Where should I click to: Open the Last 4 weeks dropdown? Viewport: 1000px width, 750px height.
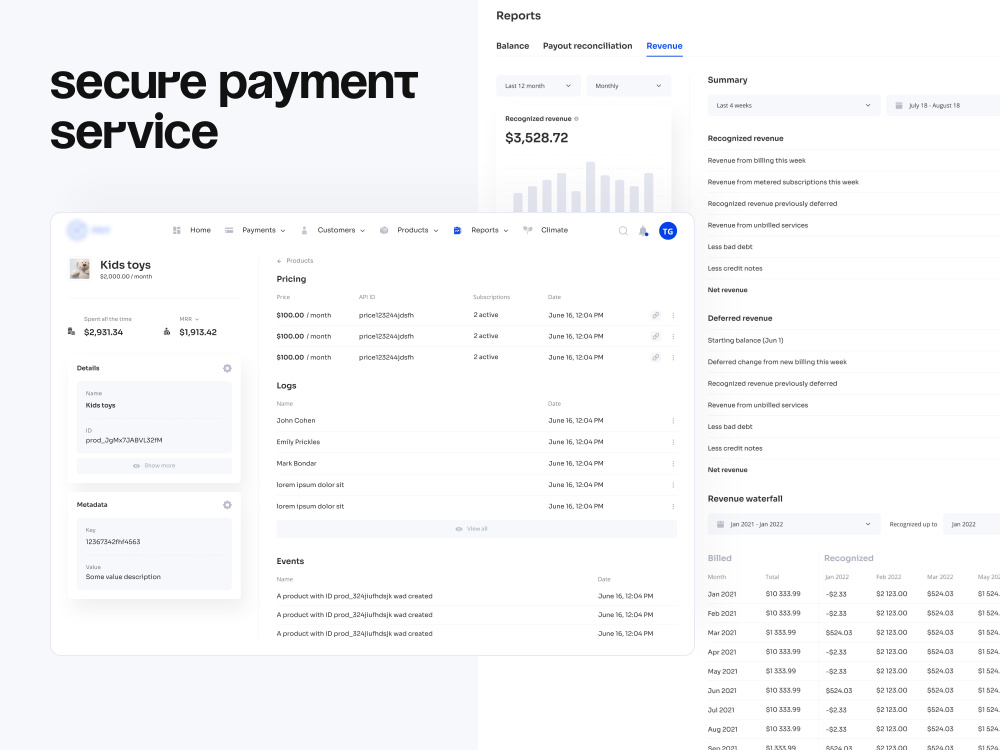[x=793, y=105]
